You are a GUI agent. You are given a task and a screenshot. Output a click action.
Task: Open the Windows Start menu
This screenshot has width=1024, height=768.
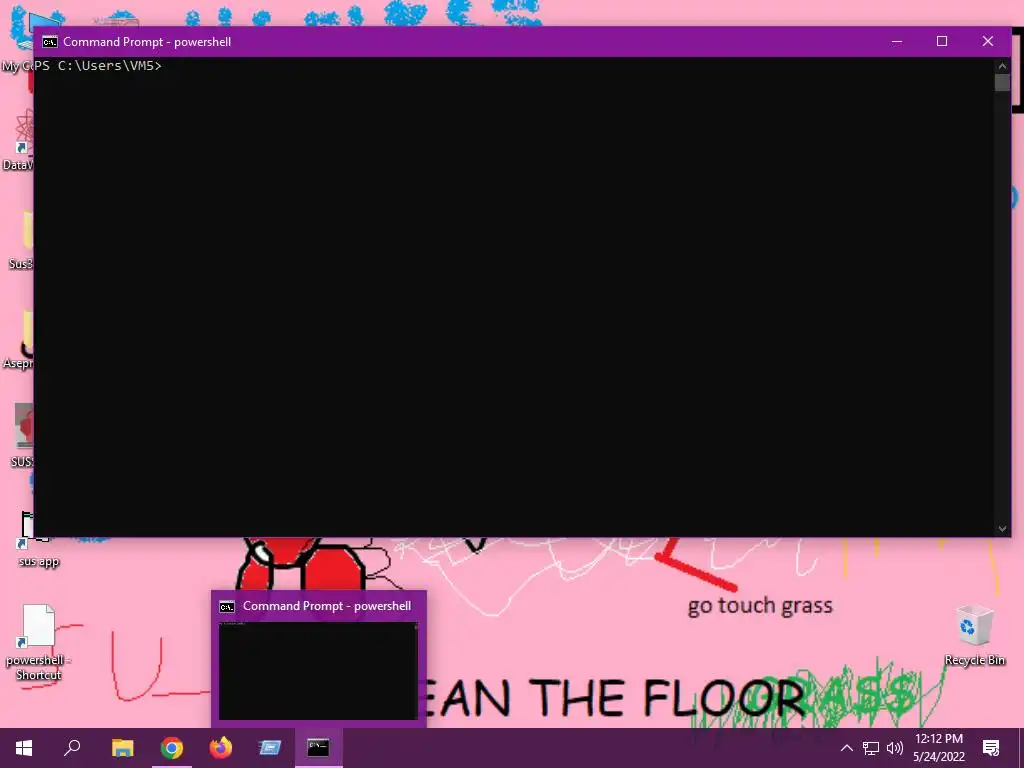click(24, 748)
